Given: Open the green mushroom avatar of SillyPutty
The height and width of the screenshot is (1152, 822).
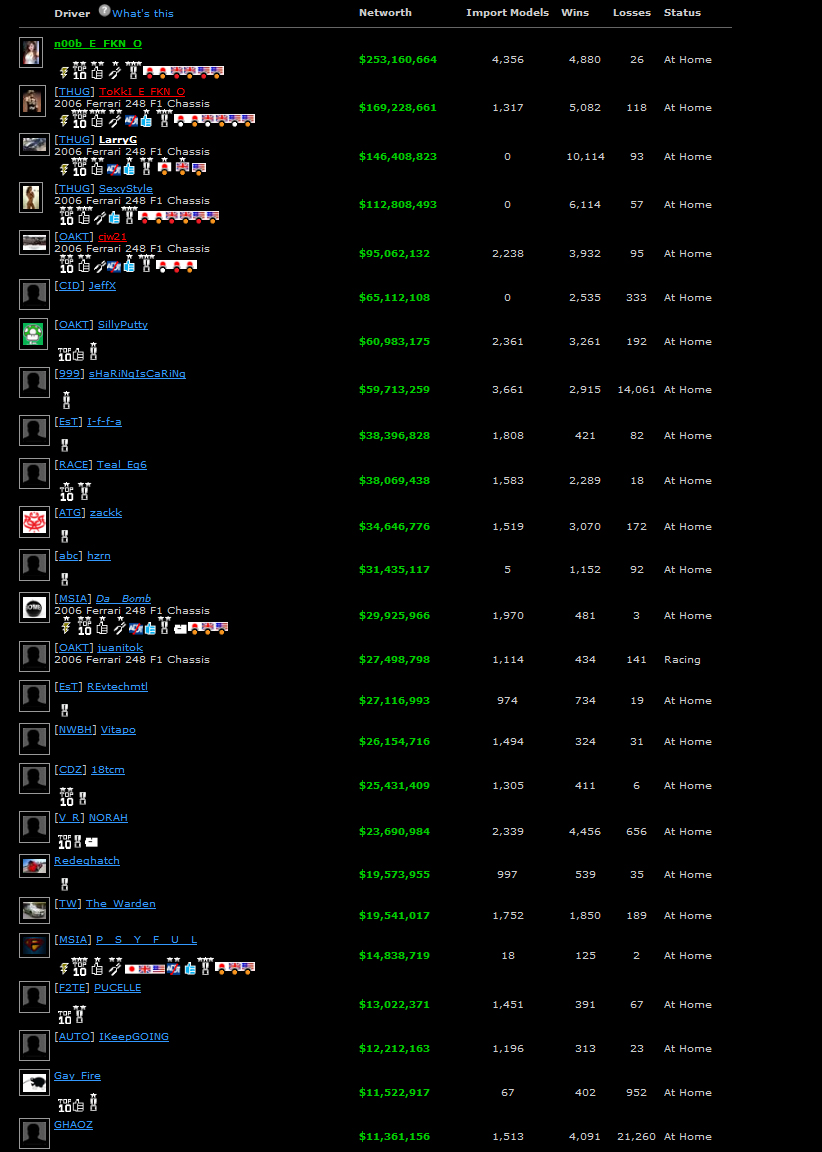Looking at the screenshot, I should click(34, 334).
